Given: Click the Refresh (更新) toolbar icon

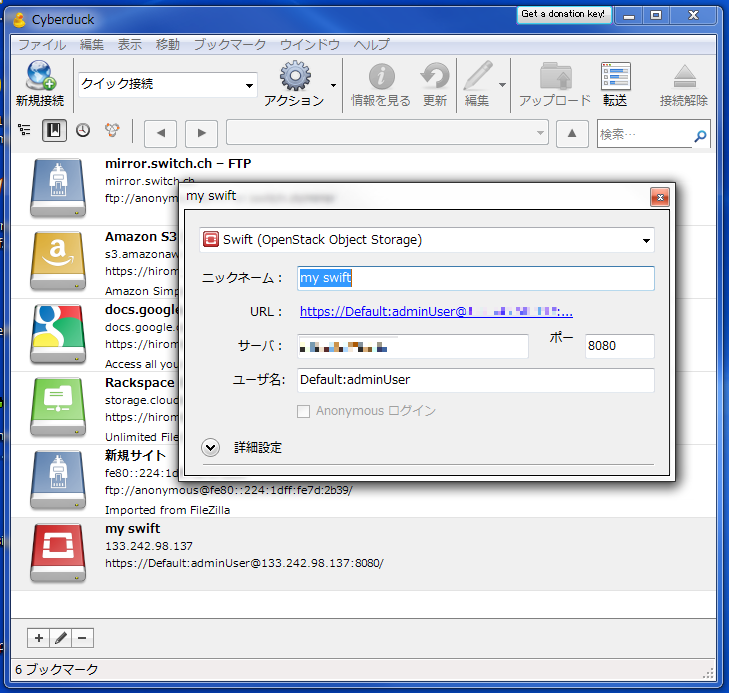Looking at the screenshot, I should (435, 77).
